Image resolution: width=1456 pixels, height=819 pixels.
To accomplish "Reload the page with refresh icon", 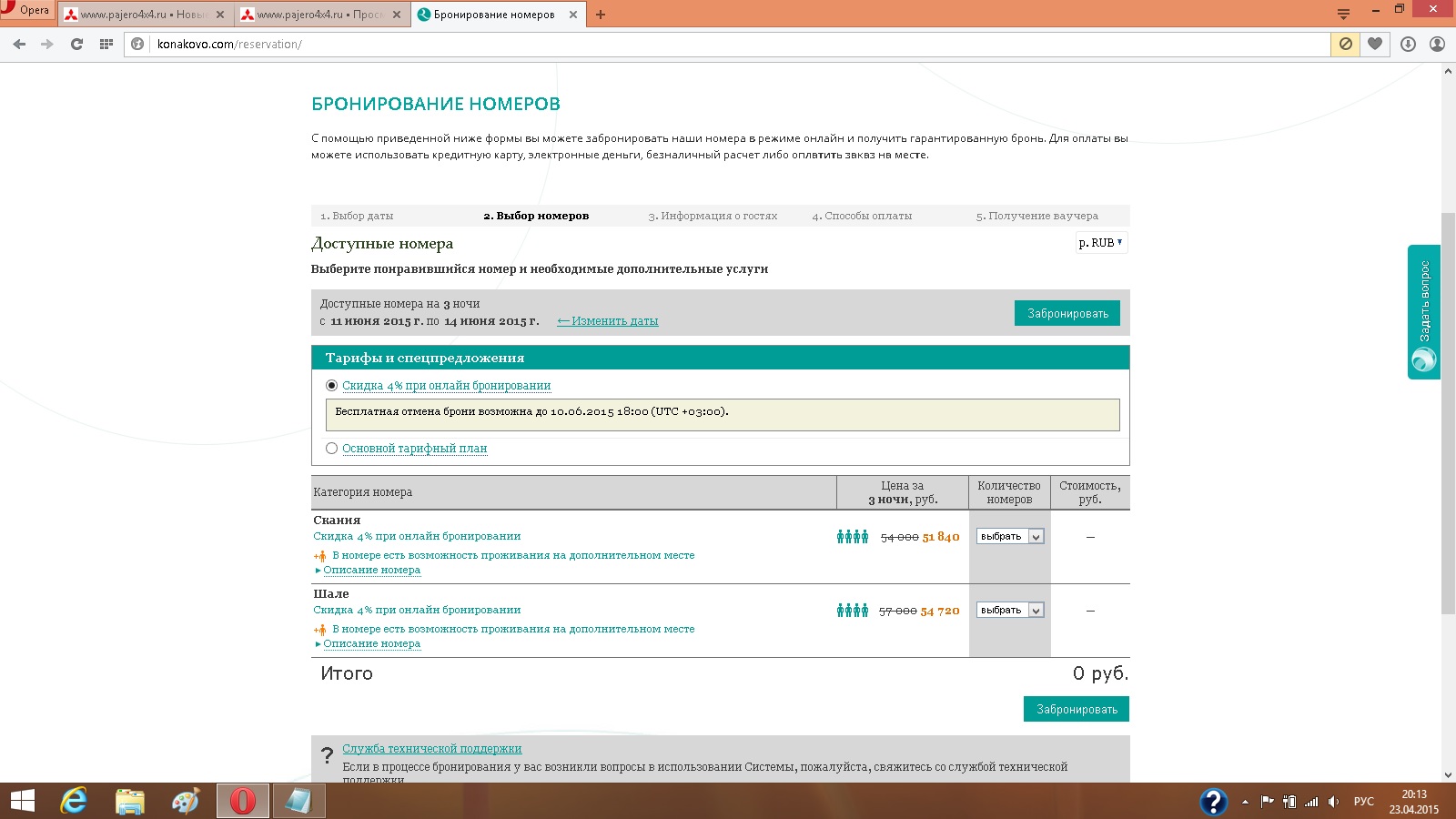I will (76, 44).
